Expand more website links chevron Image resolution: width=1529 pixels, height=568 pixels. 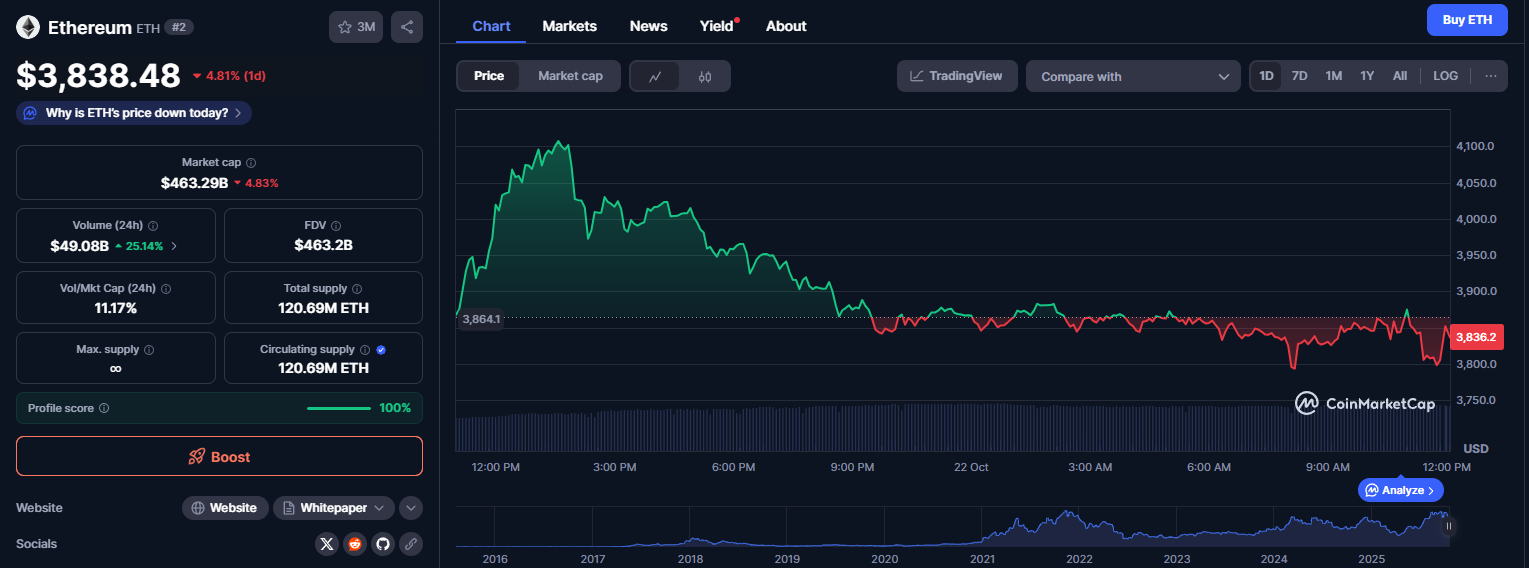411,508
